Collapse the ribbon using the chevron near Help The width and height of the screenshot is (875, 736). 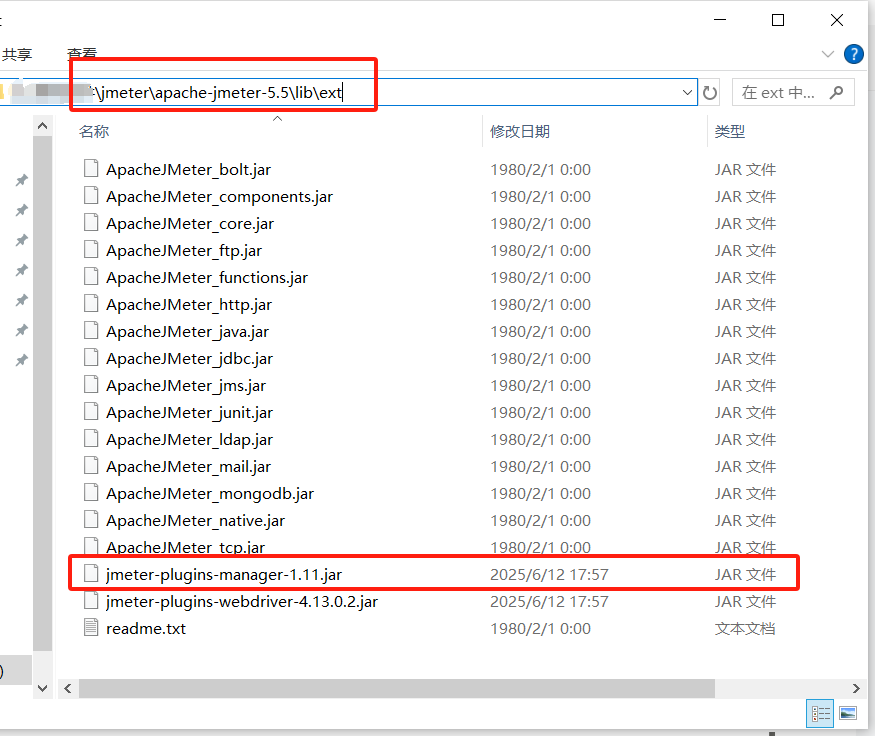pos(827,54)
